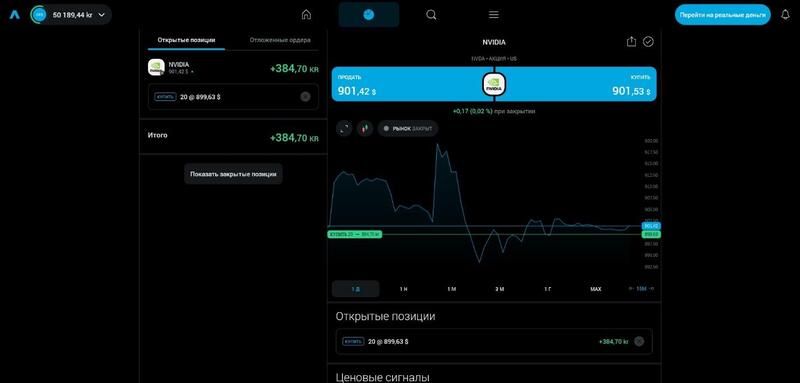Click 'Перейти на реальные деньги' button
This screenshot has width=800, height=383.
point(722,15)
